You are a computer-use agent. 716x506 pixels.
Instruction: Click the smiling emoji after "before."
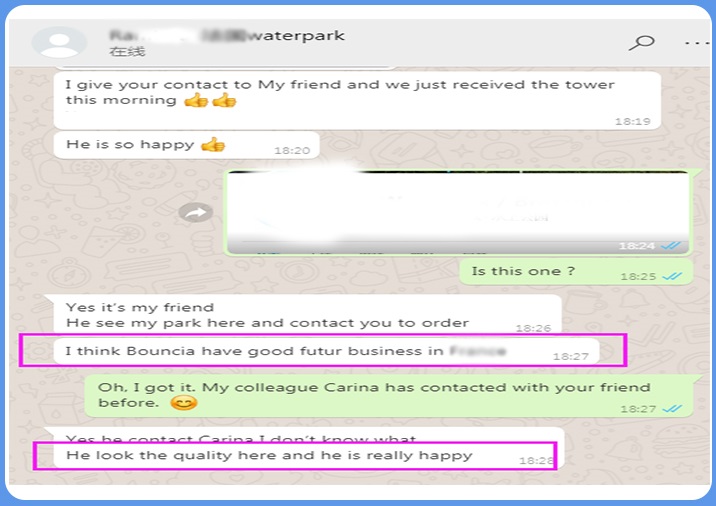point(184,403)
